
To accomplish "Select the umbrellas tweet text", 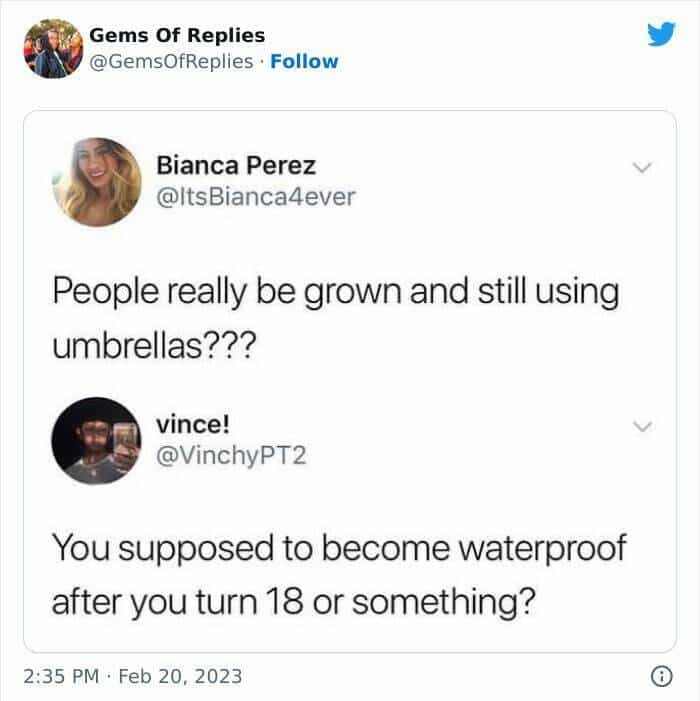I will click(336, 318).
